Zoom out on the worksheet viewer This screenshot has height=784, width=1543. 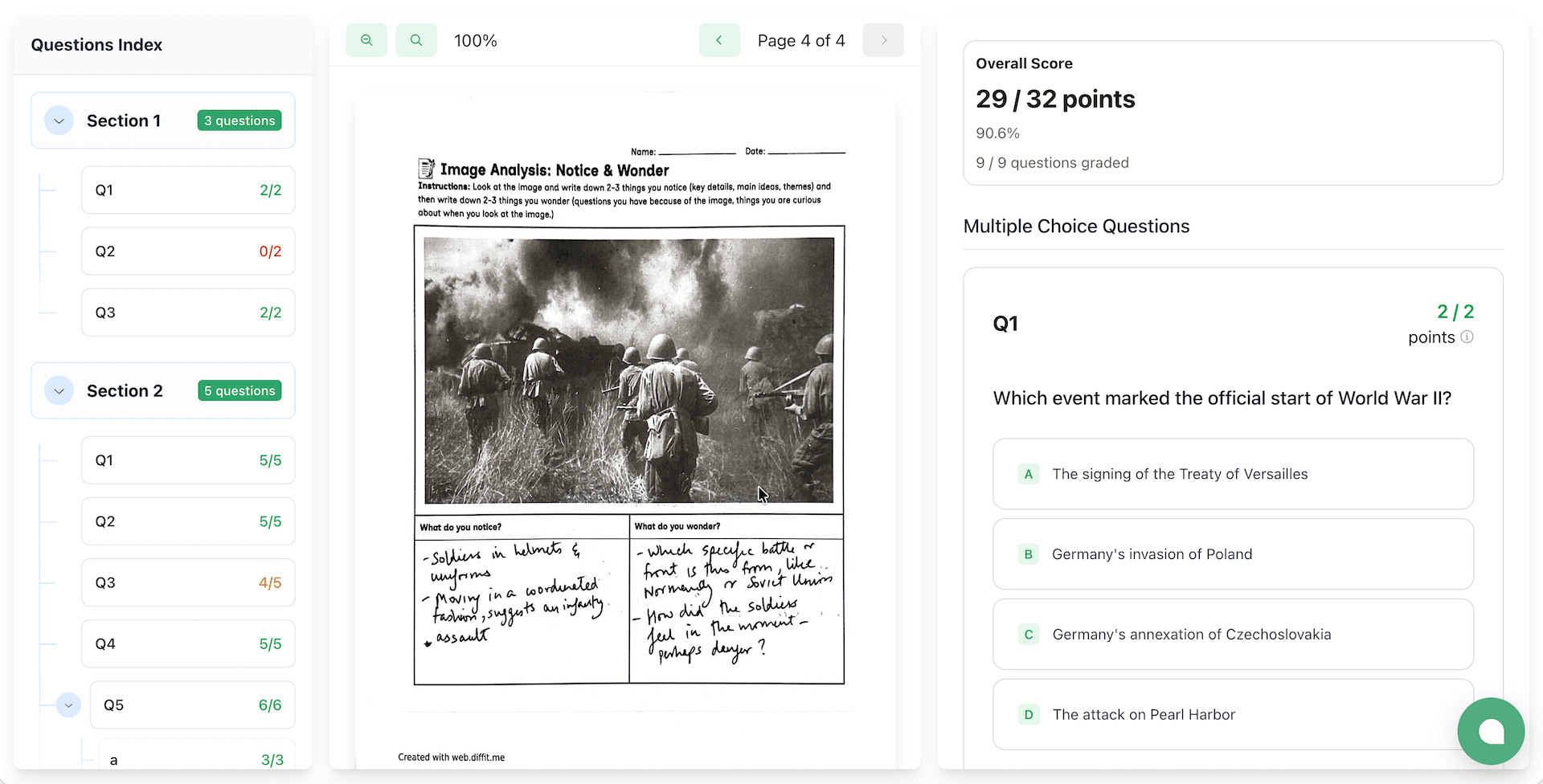tap(366, 39)
